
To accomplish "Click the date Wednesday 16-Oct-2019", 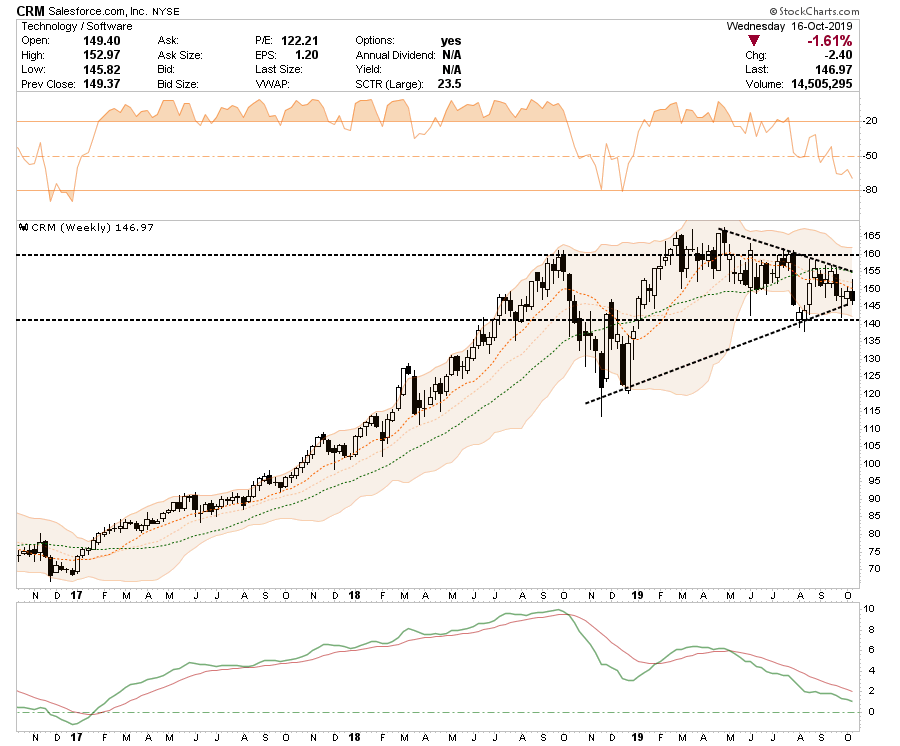I will tap(789, 26).
